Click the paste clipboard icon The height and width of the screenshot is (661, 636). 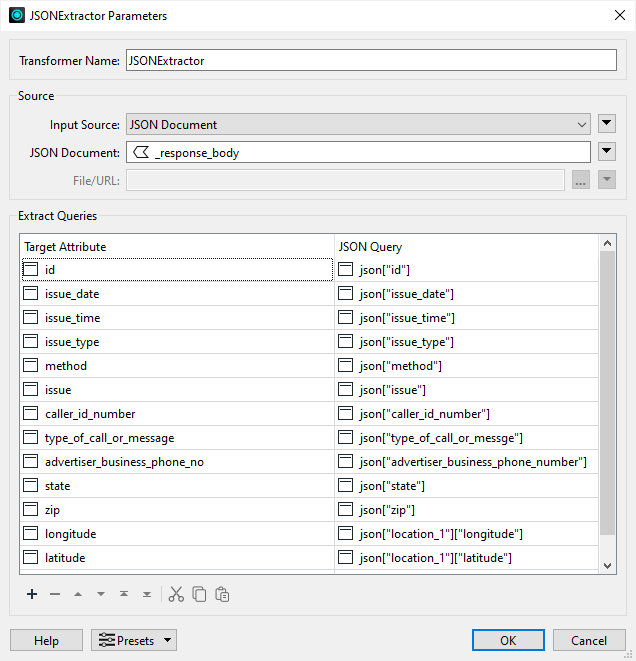point(222,594)
